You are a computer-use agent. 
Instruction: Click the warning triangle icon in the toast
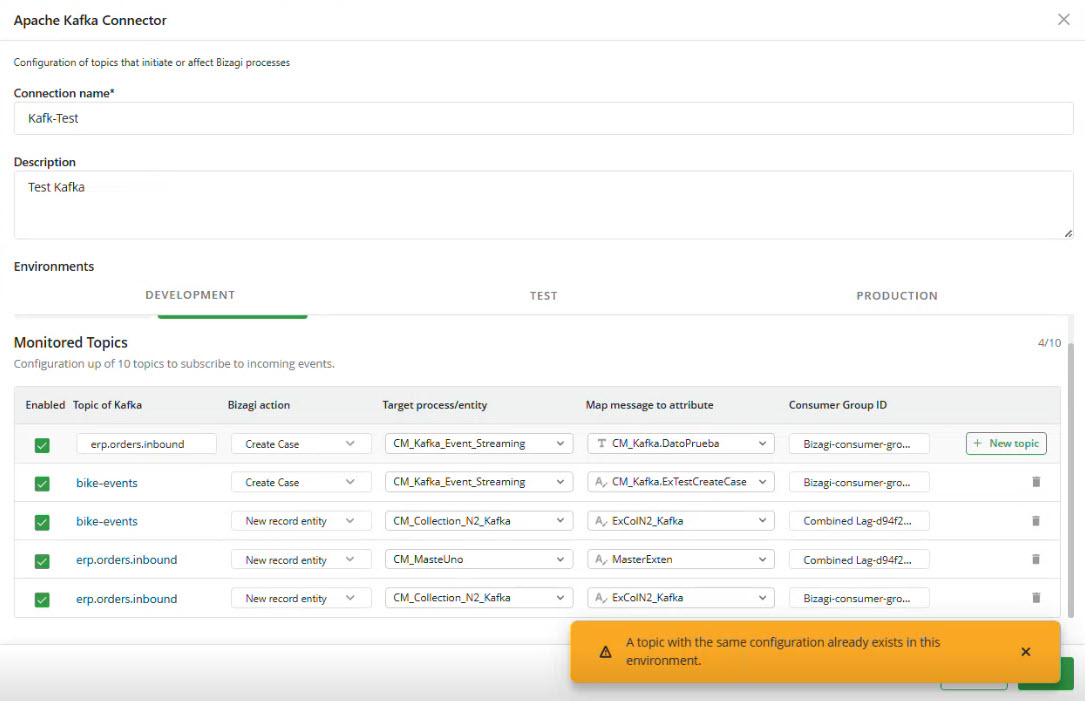605,652
